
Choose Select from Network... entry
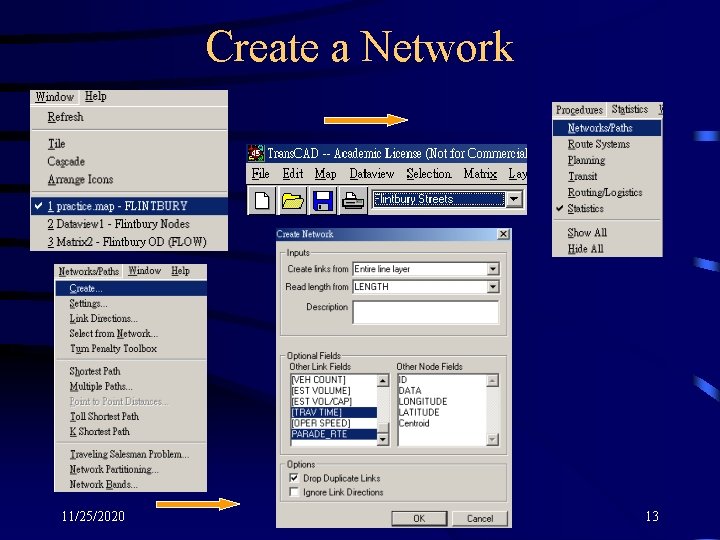[131, 334]
